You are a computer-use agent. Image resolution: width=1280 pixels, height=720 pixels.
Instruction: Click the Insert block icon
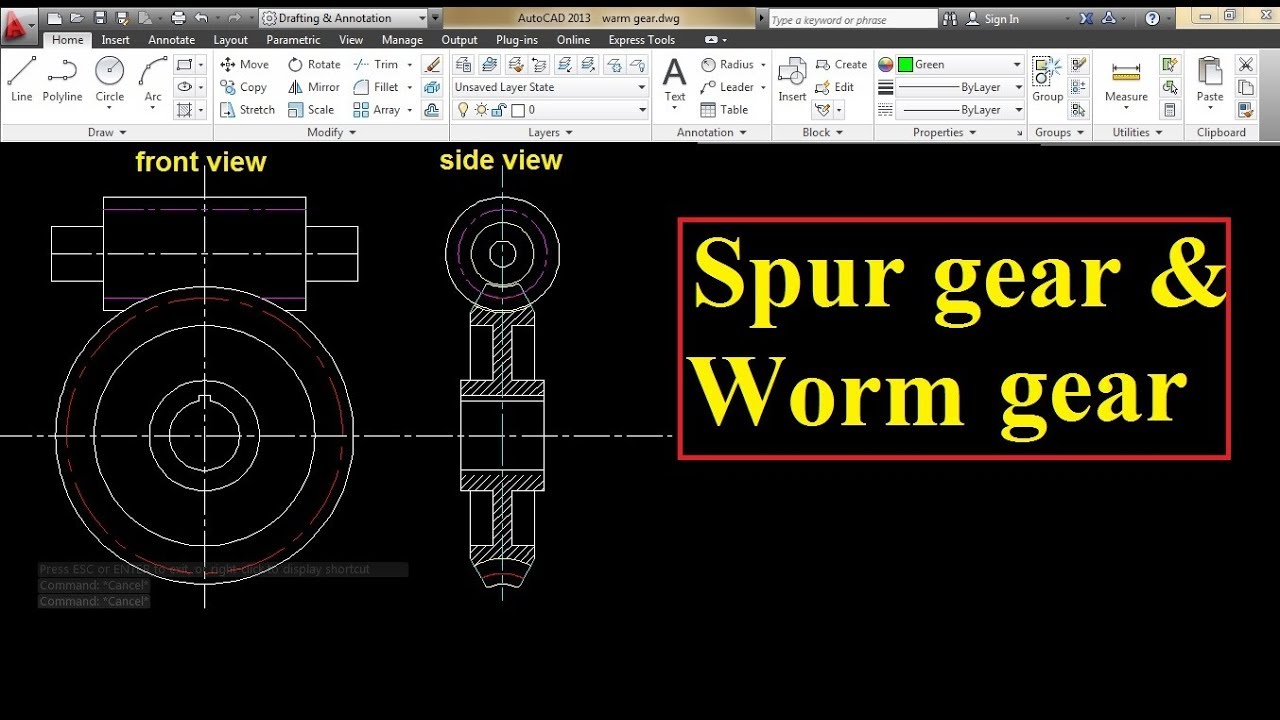click(x=792, y=80)
